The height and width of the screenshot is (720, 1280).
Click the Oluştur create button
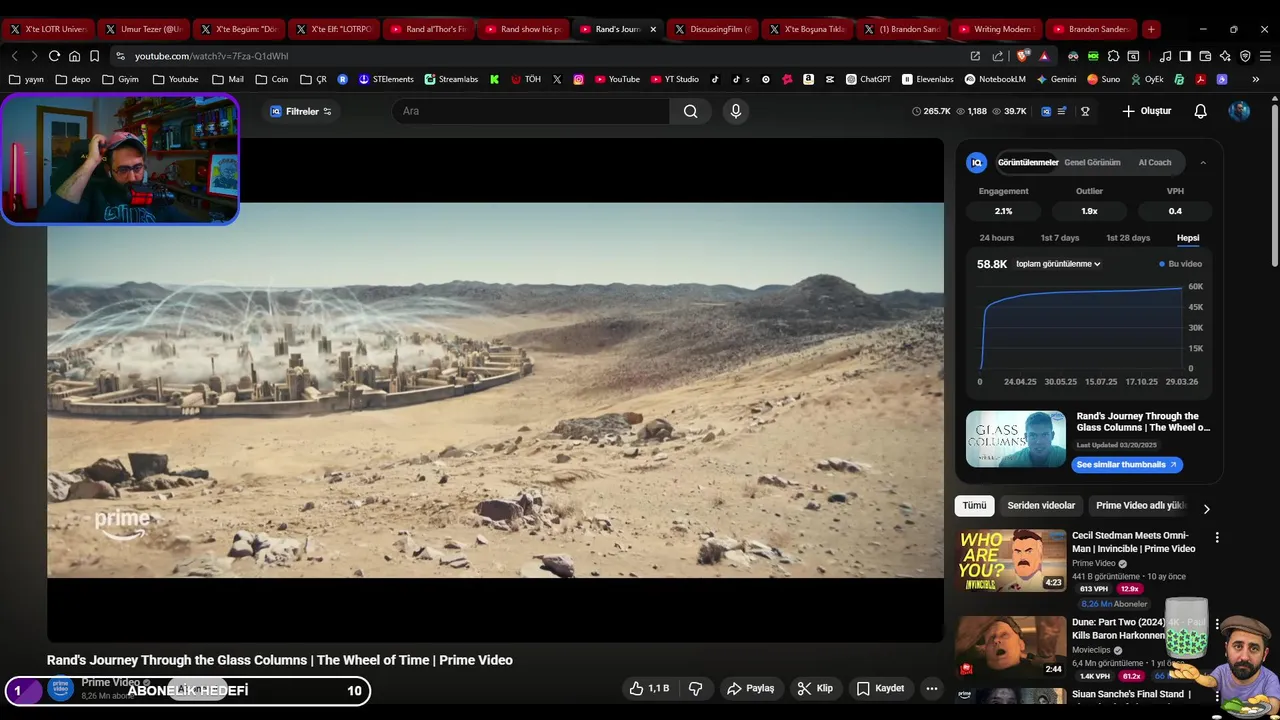1146,111
